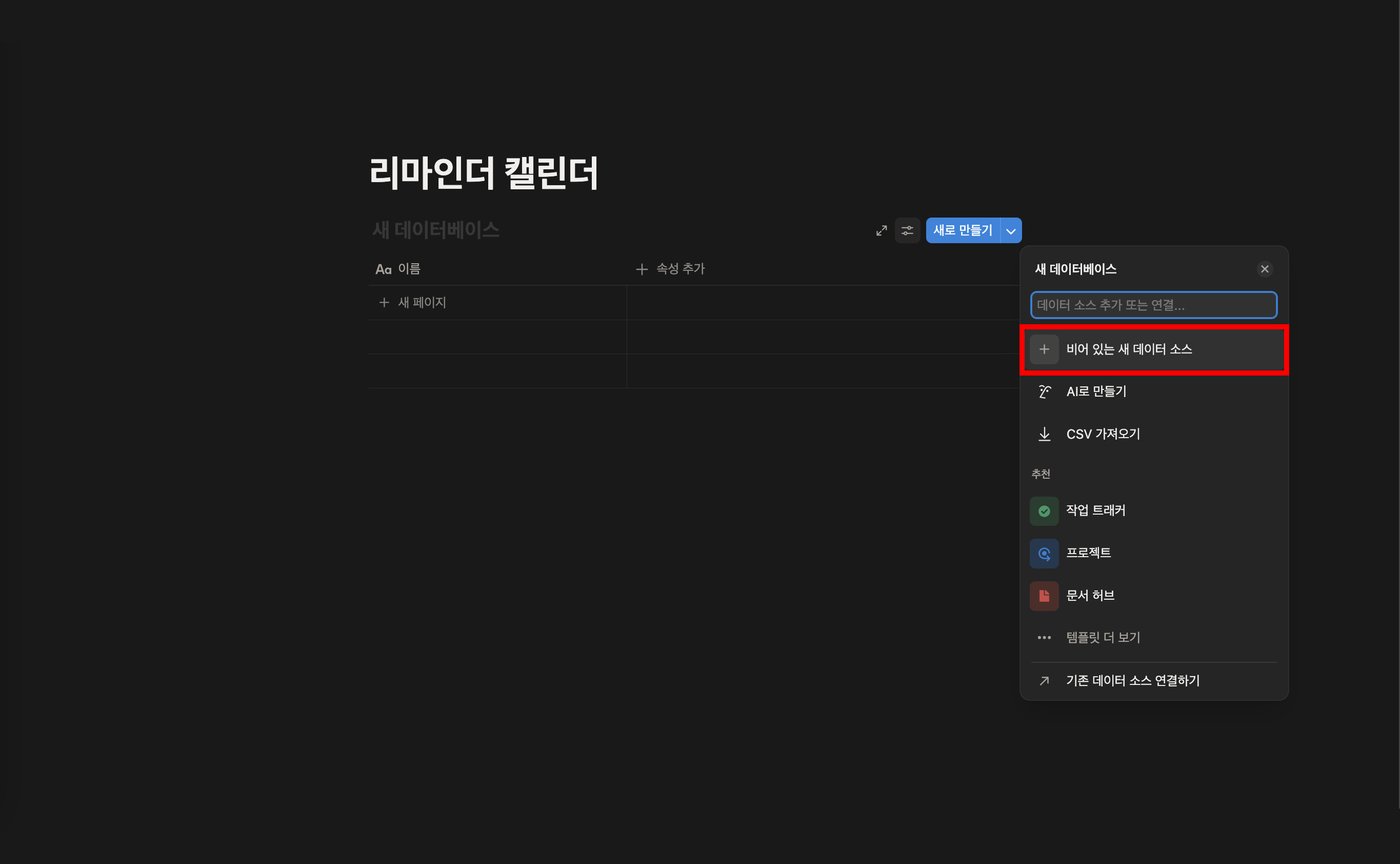The image size is (1400, 864).
Task: Click the plus icon for empty data source
Action: [1044, 349]
